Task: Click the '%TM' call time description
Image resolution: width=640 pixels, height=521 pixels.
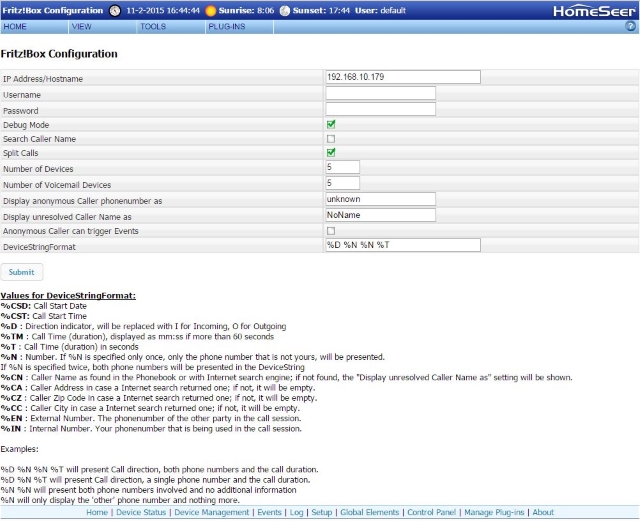Action: point(137,336)
